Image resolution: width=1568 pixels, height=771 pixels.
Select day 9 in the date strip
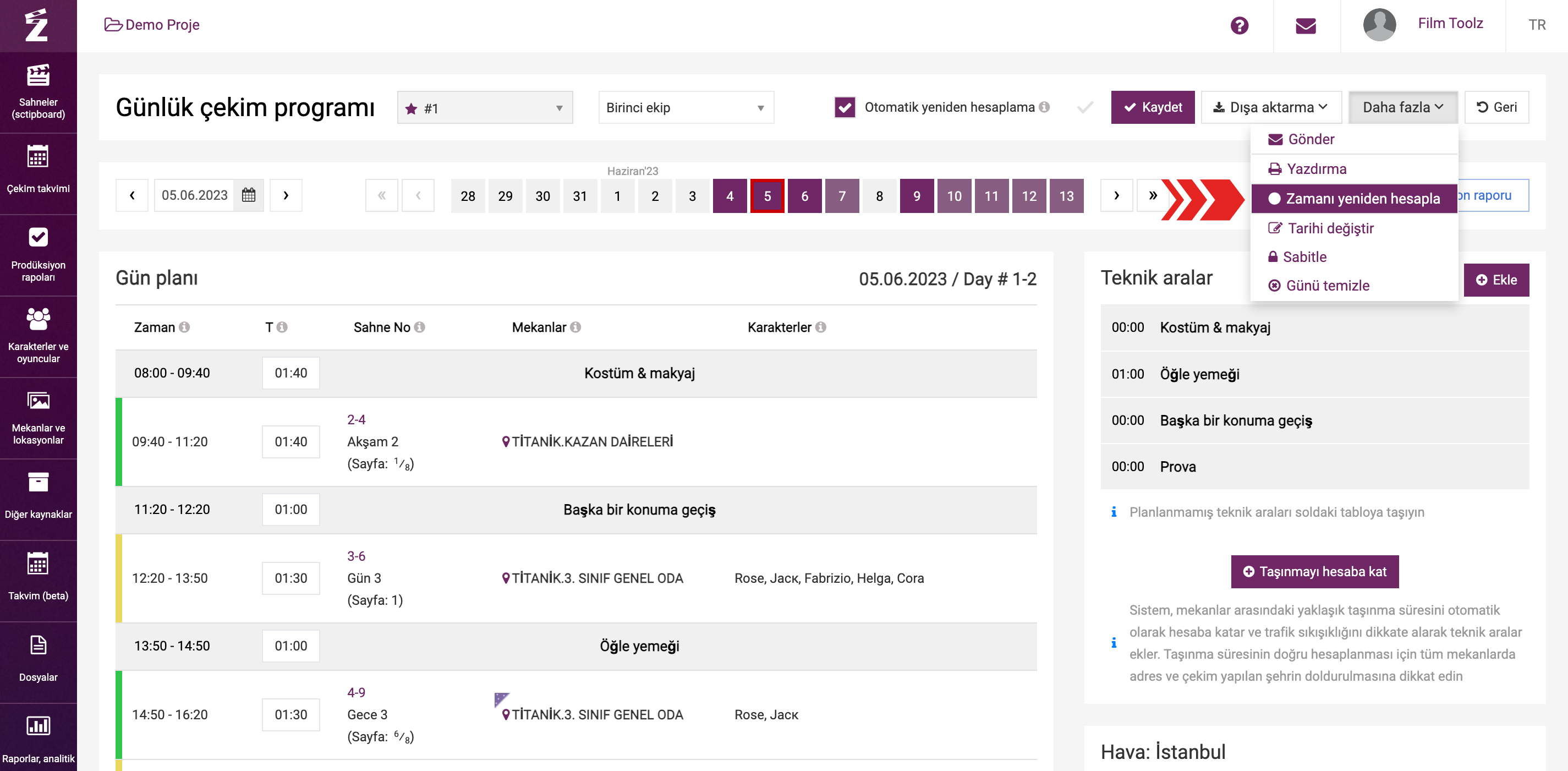pyautogui.click(x=916, y=195)
